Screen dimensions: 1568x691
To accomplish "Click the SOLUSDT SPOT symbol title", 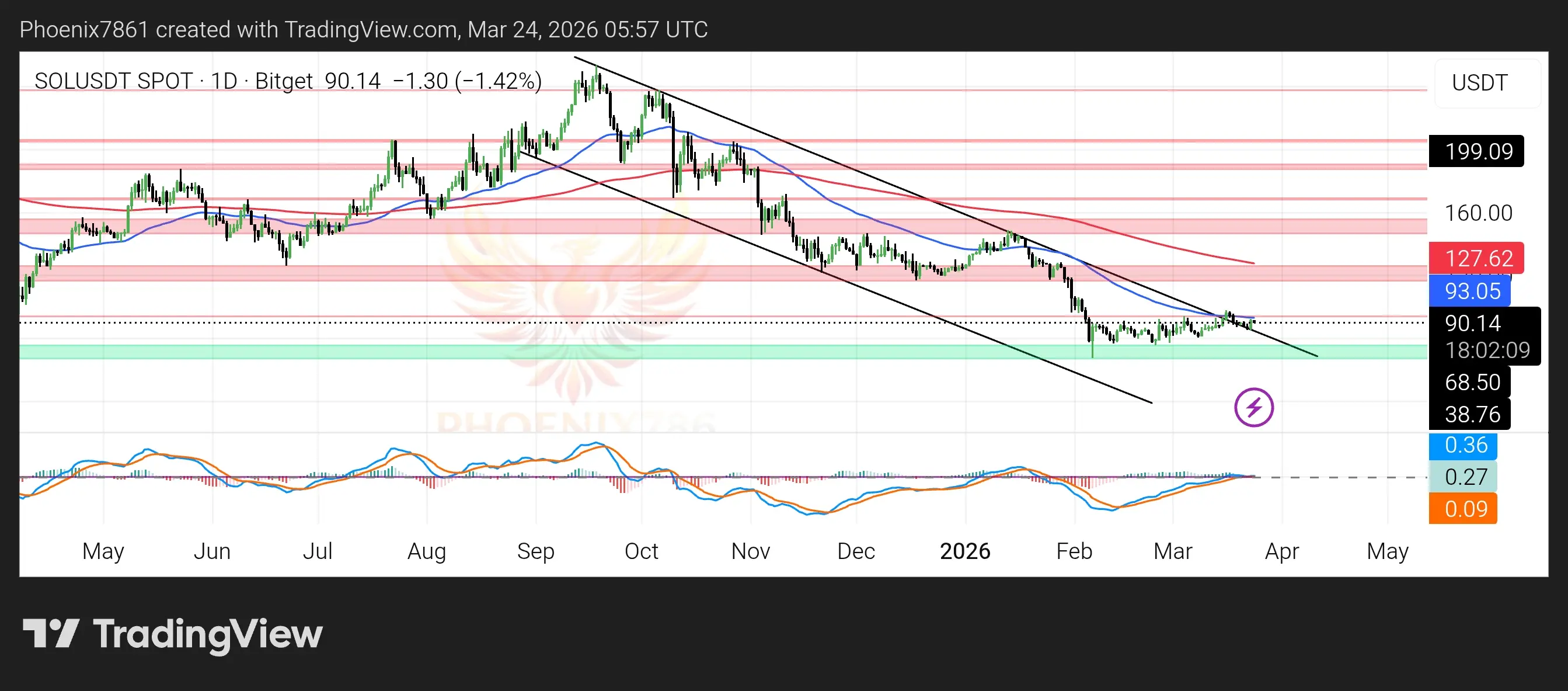I will (113, 81).
